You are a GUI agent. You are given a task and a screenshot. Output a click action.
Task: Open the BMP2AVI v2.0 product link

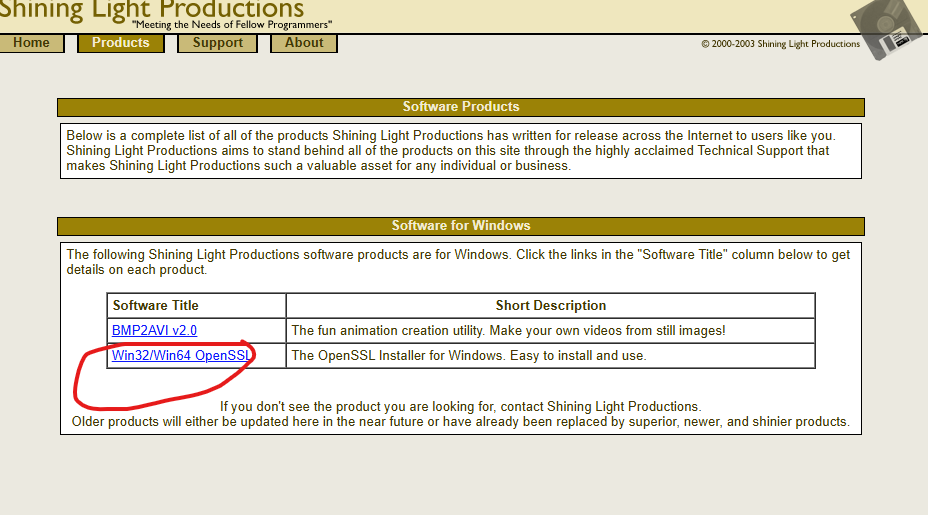154,330
